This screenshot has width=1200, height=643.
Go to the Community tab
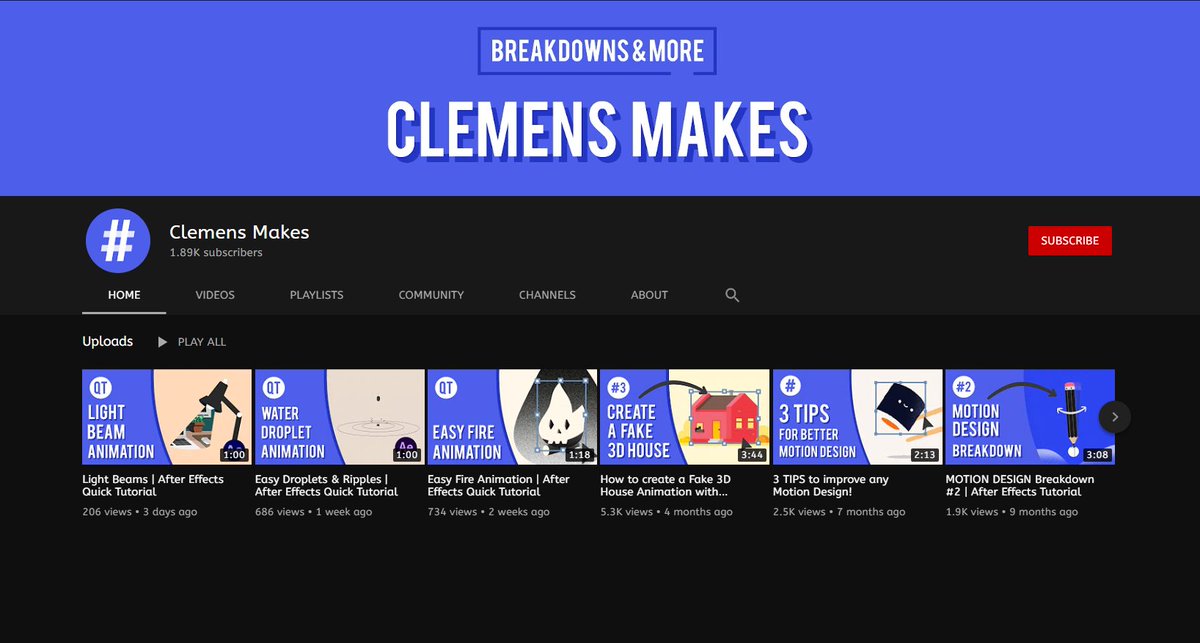tap(431, 295)
